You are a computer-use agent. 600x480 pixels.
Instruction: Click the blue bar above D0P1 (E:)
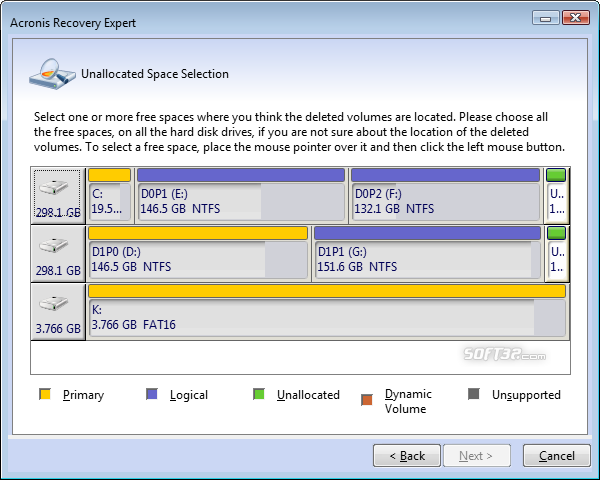click(241, 175)
